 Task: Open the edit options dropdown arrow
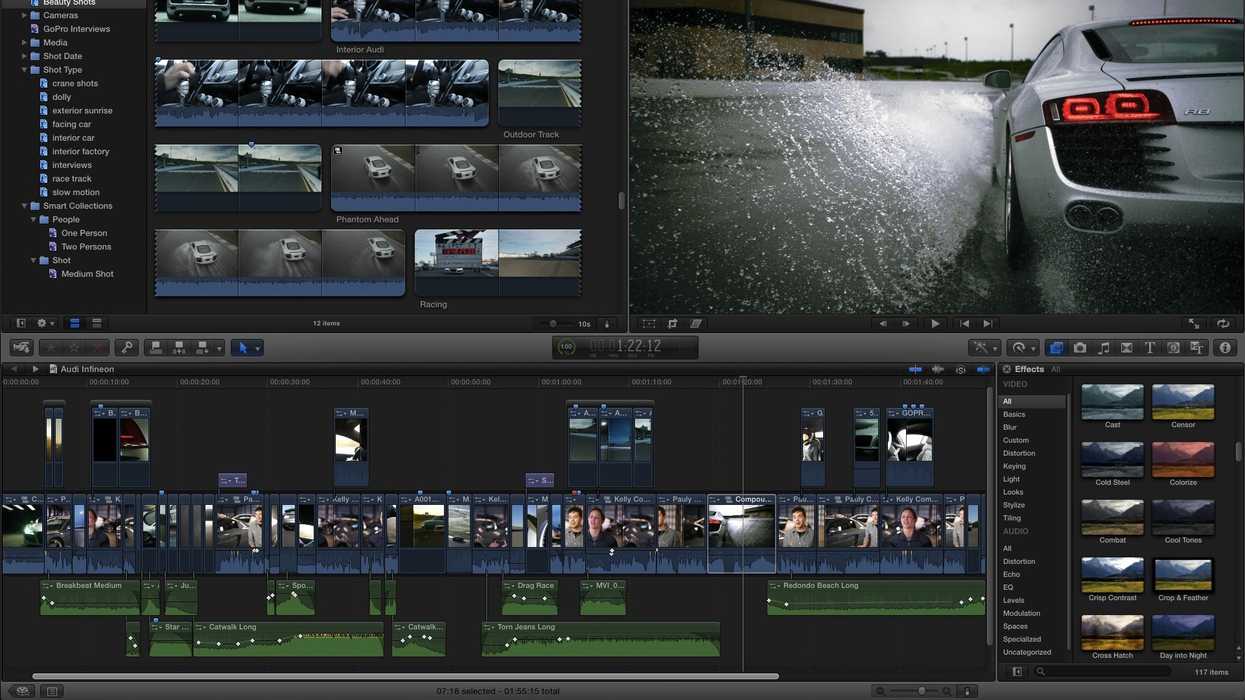click(219, 349)
